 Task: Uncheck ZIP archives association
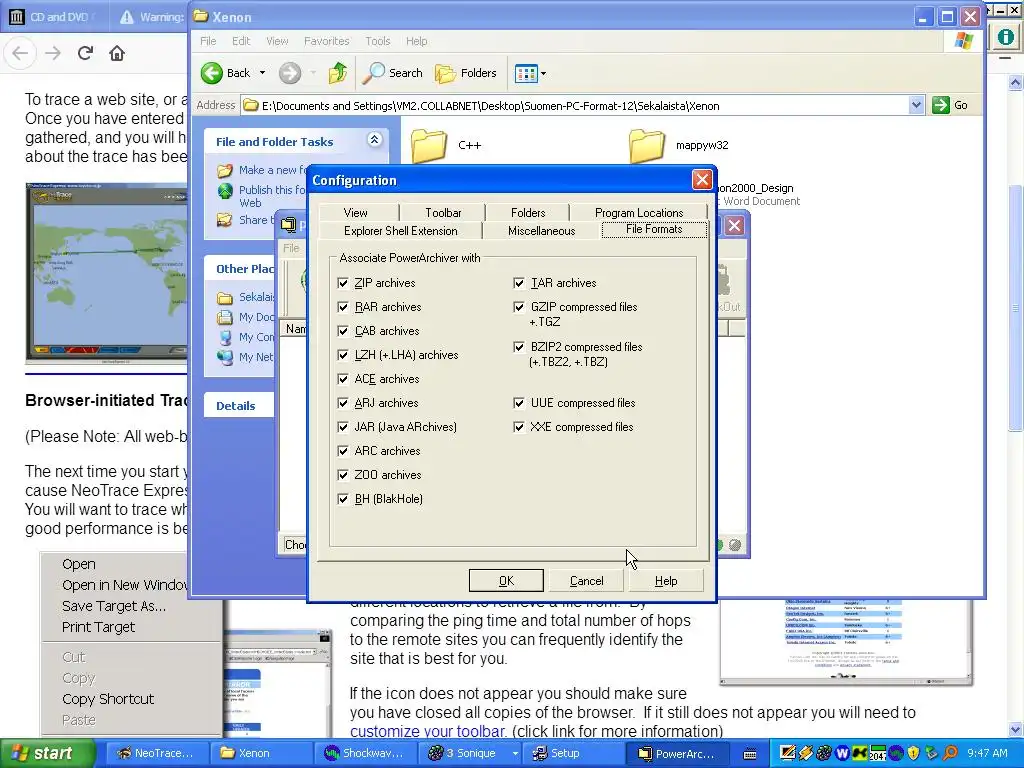point(343,283)
